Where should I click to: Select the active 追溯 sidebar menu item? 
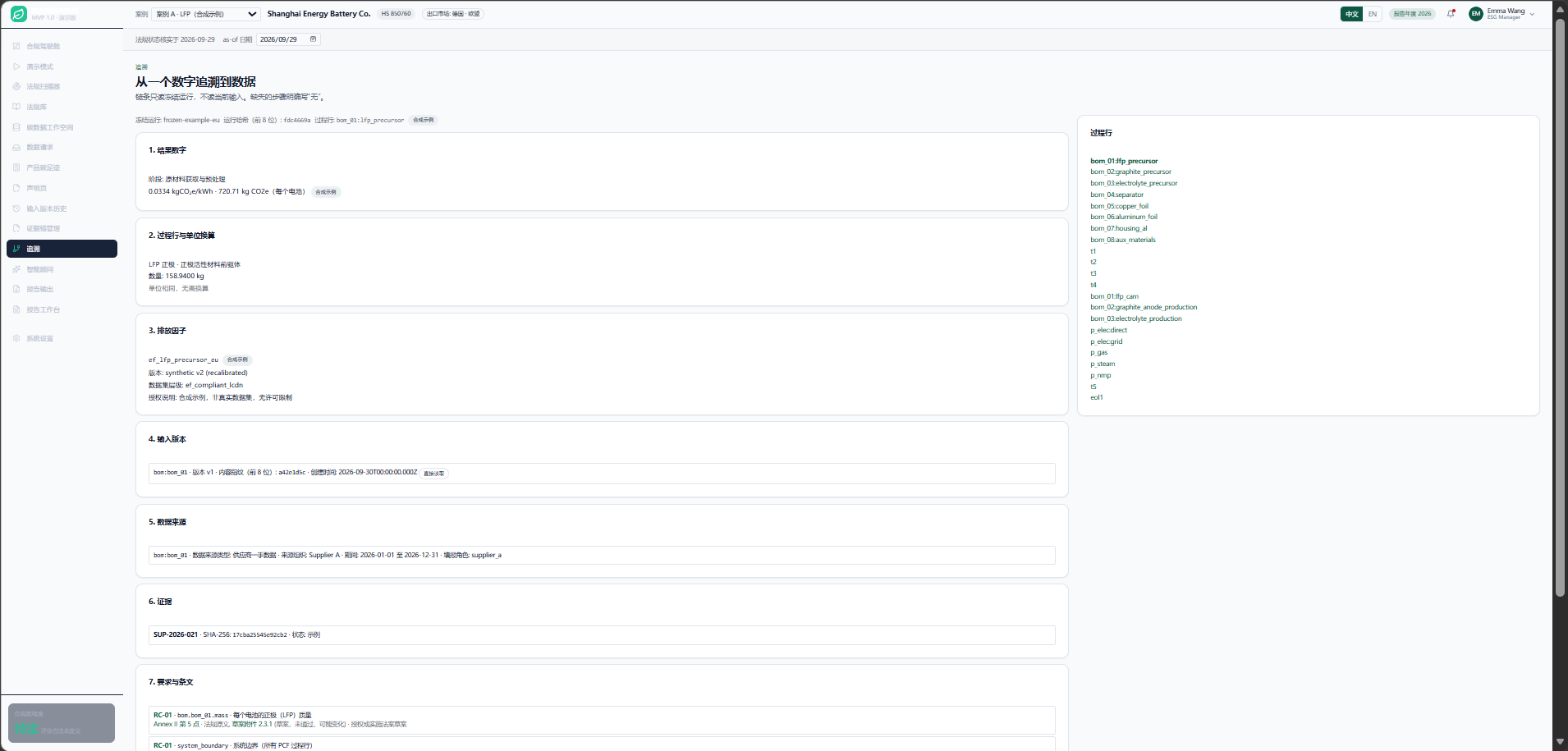point(62,249)
